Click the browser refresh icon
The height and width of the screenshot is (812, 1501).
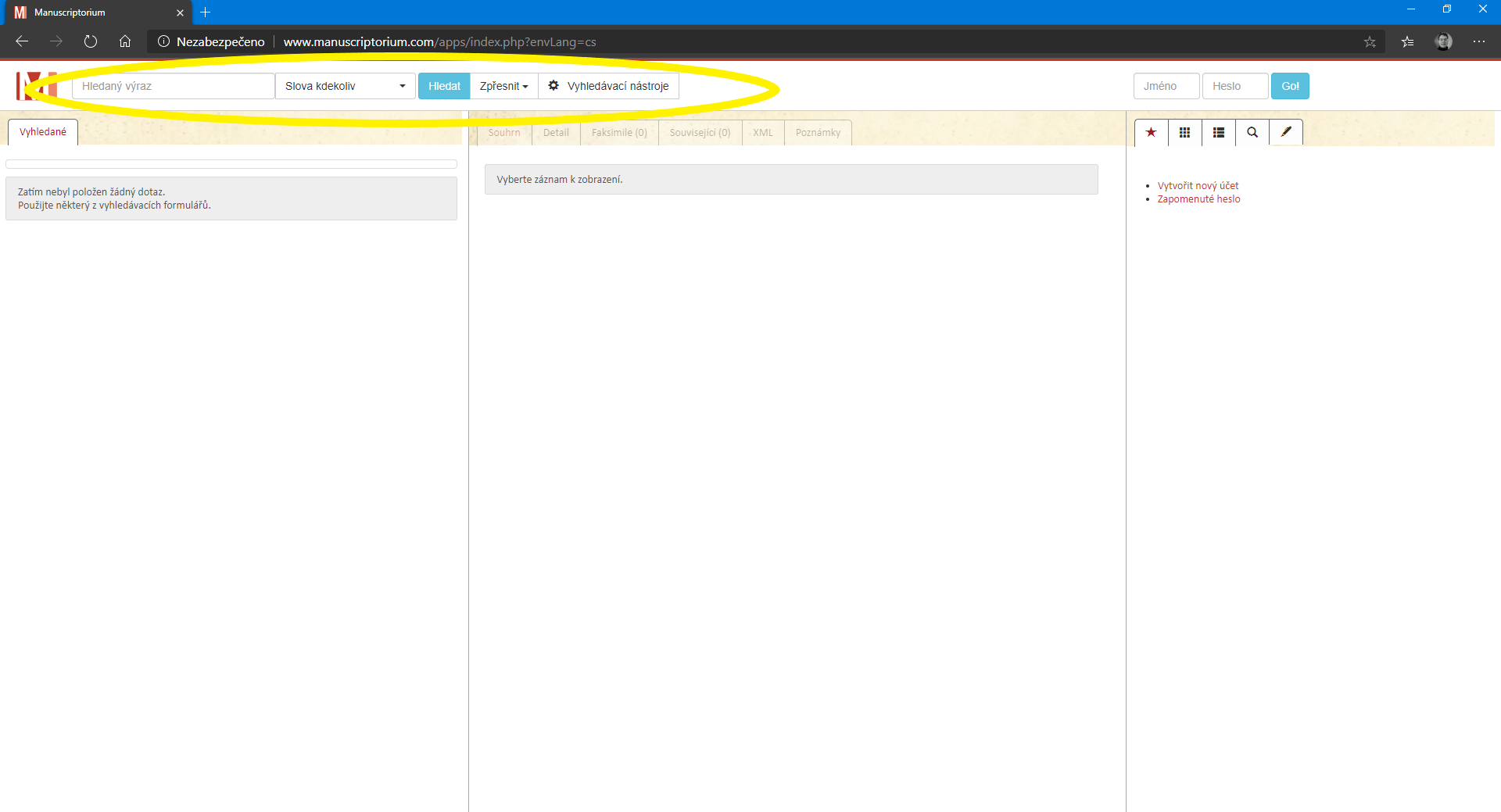[x=91, y=41]
